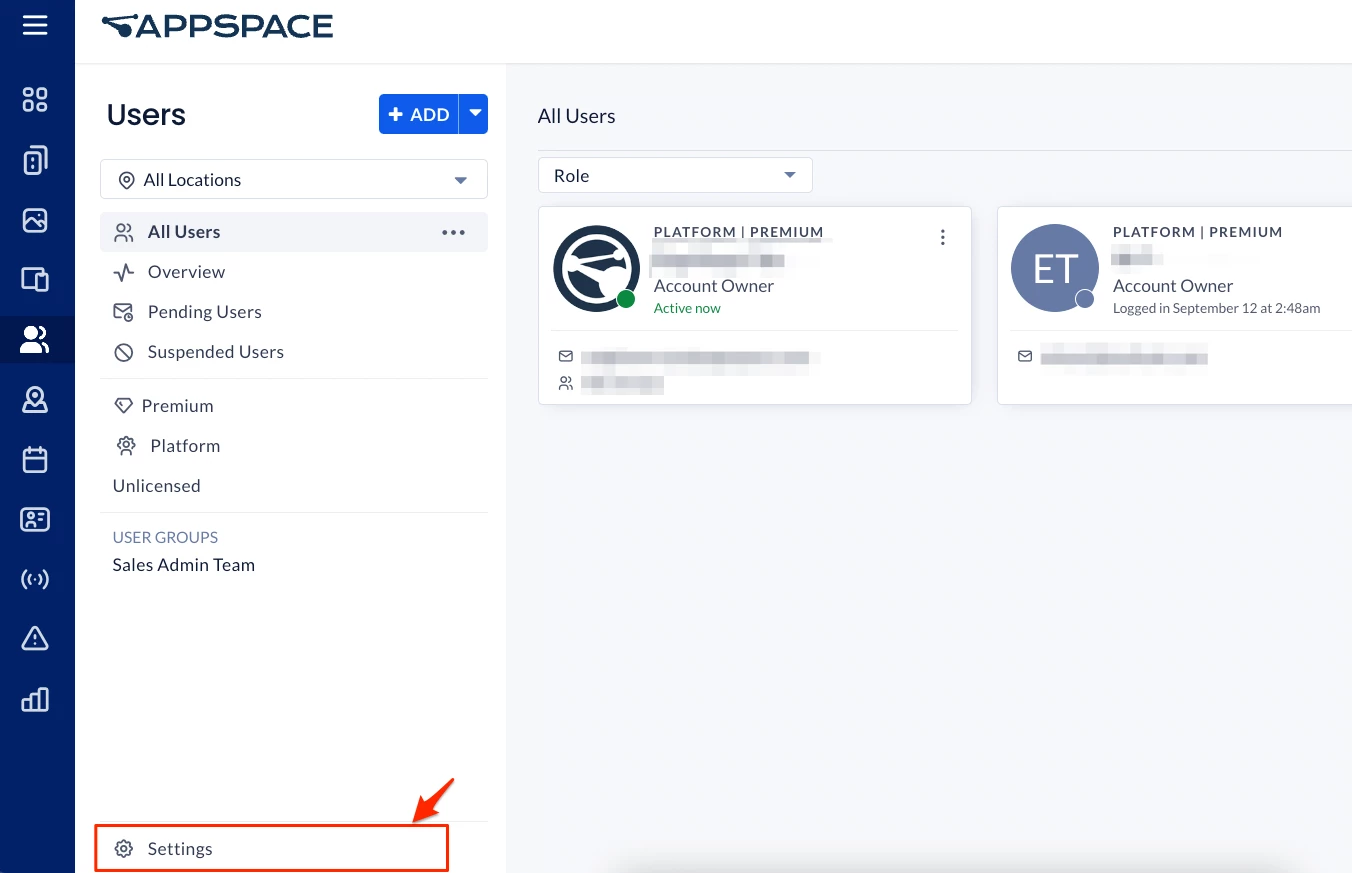Open the calendar icon in sidebar
The height and width of the screenshot is (873, 1352).
[x=35, y=460]
